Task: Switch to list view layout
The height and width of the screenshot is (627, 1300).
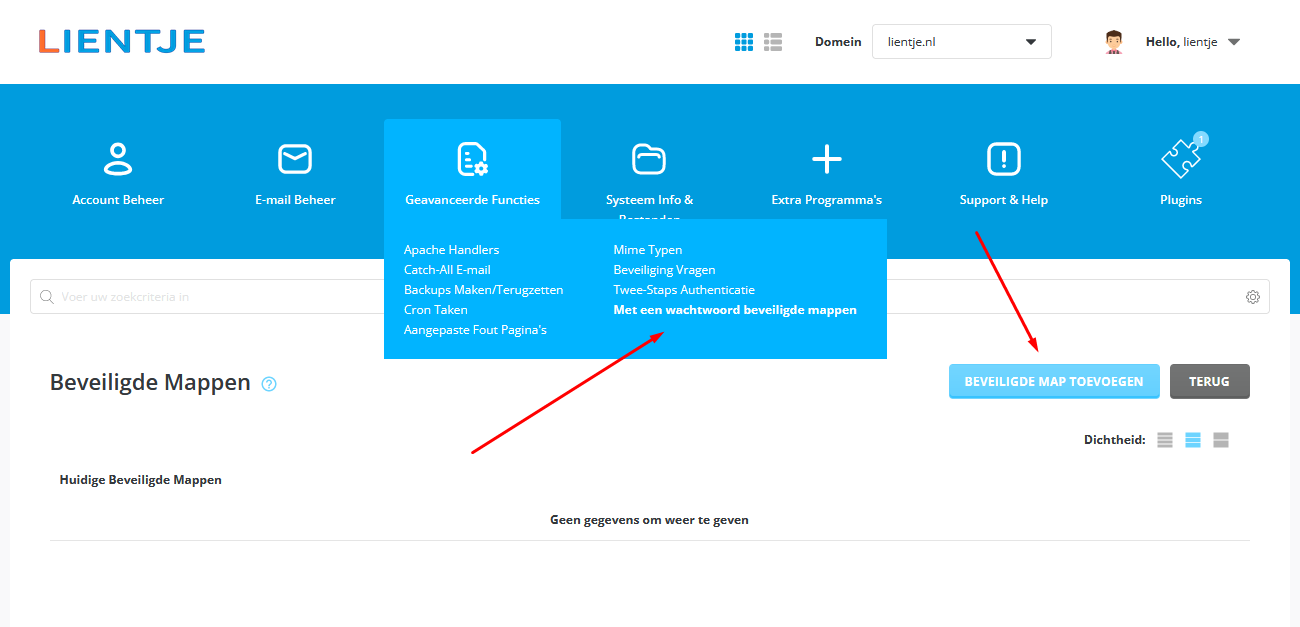Action: click(773, 42)
